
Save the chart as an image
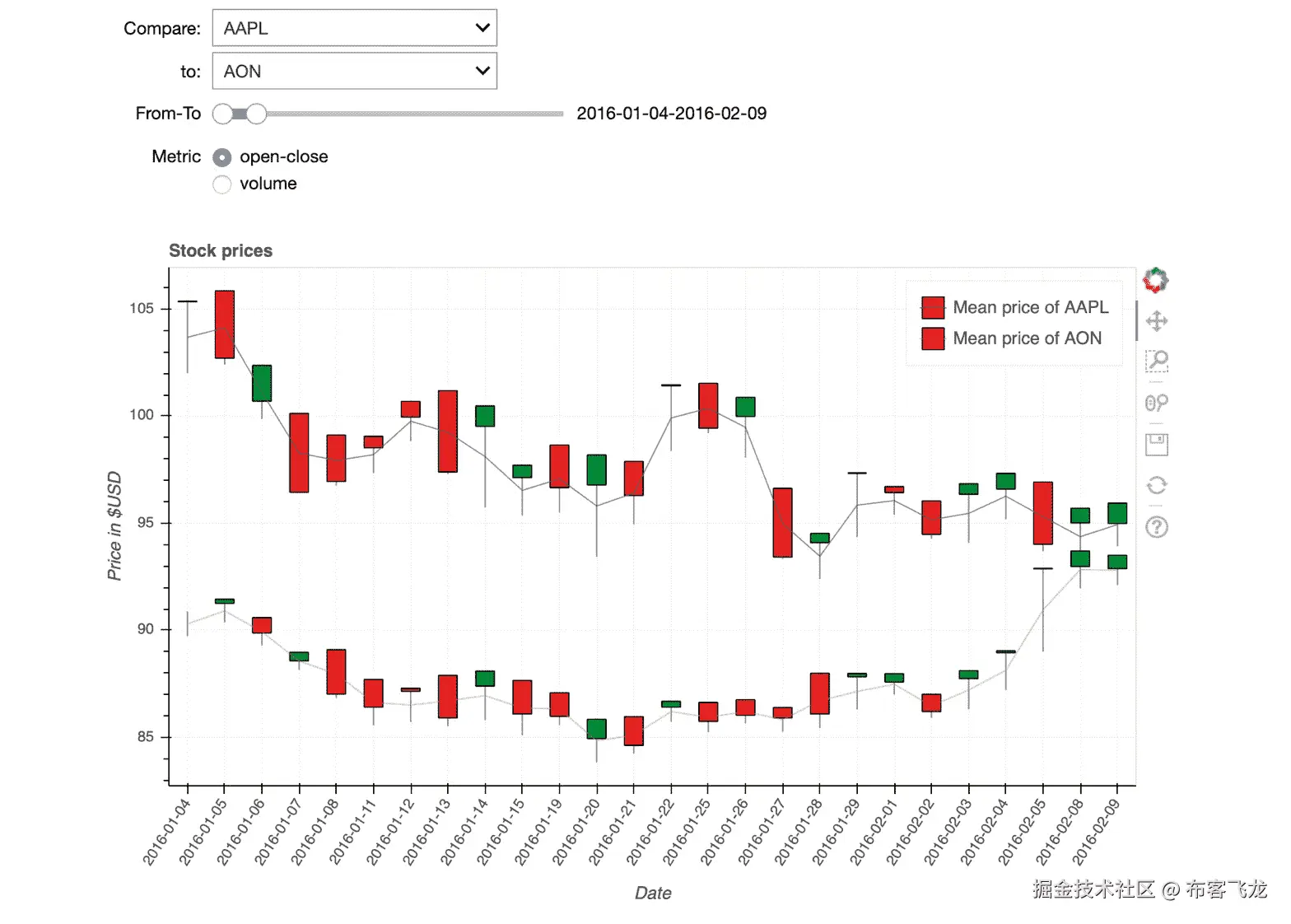click(1156, 444)
